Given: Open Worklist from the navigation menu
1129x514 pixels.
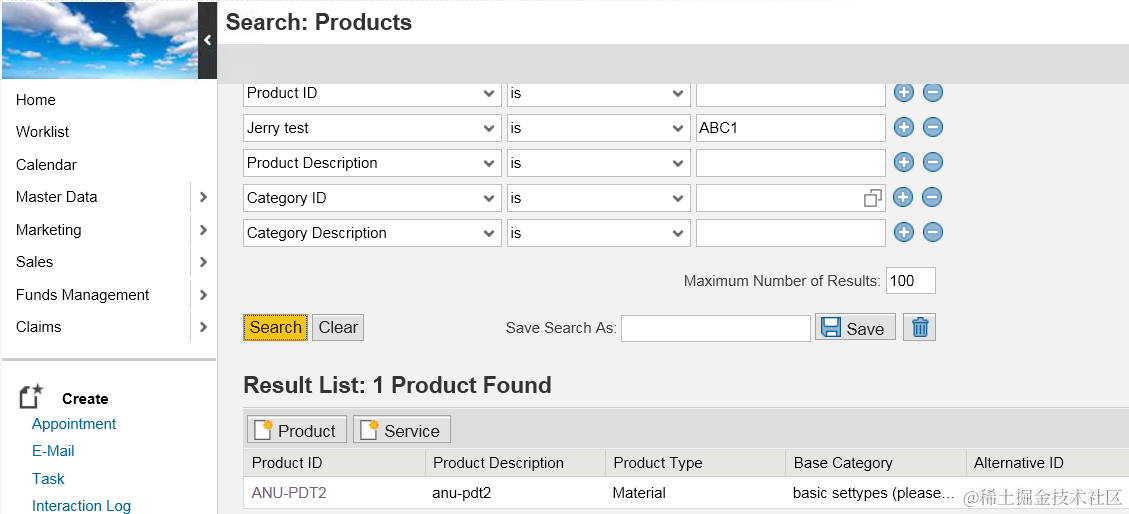Looking at the screenshot, I should 43,132.
